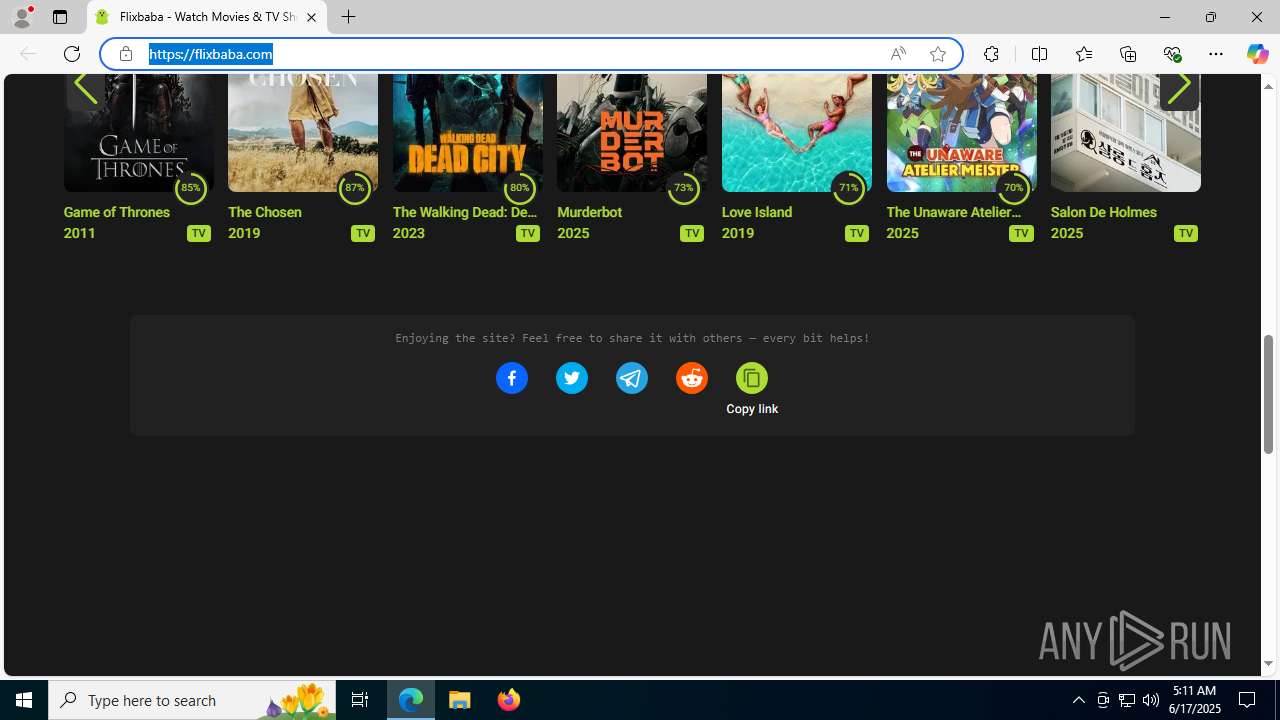Viewport: 1280px width, 720px height.
Task: Click the Murderbot title link
Action: pyautogui.click(x=589, y=212)
